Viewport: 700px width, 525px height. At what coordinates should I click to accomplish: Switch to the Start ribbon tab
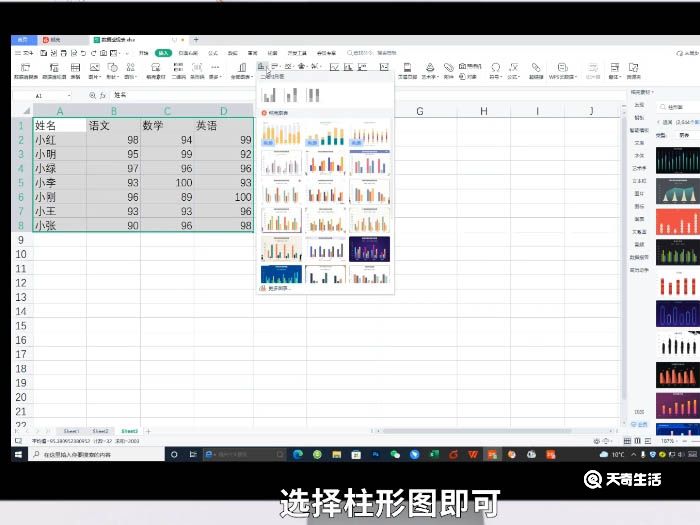tap(143, 53)
